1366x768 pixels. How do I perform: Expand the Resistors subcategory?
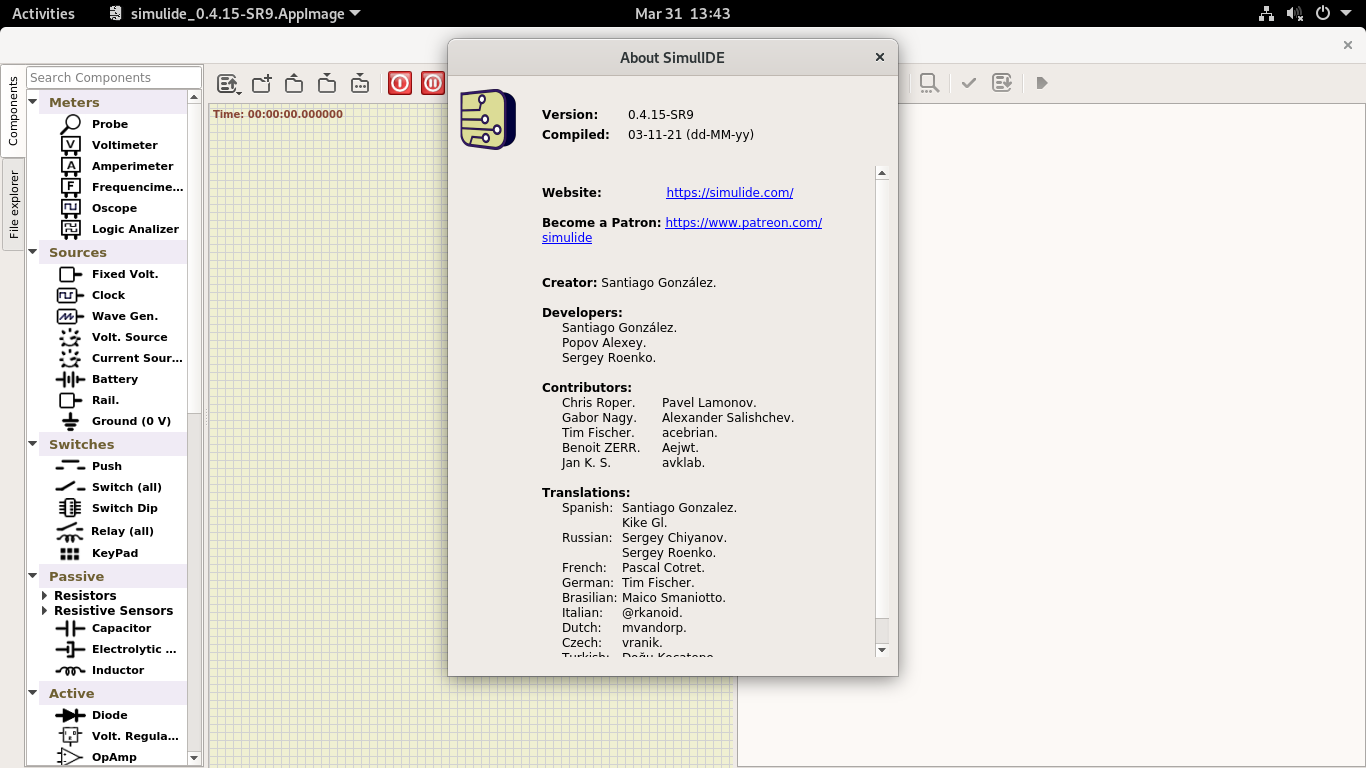tap(45, 595)
